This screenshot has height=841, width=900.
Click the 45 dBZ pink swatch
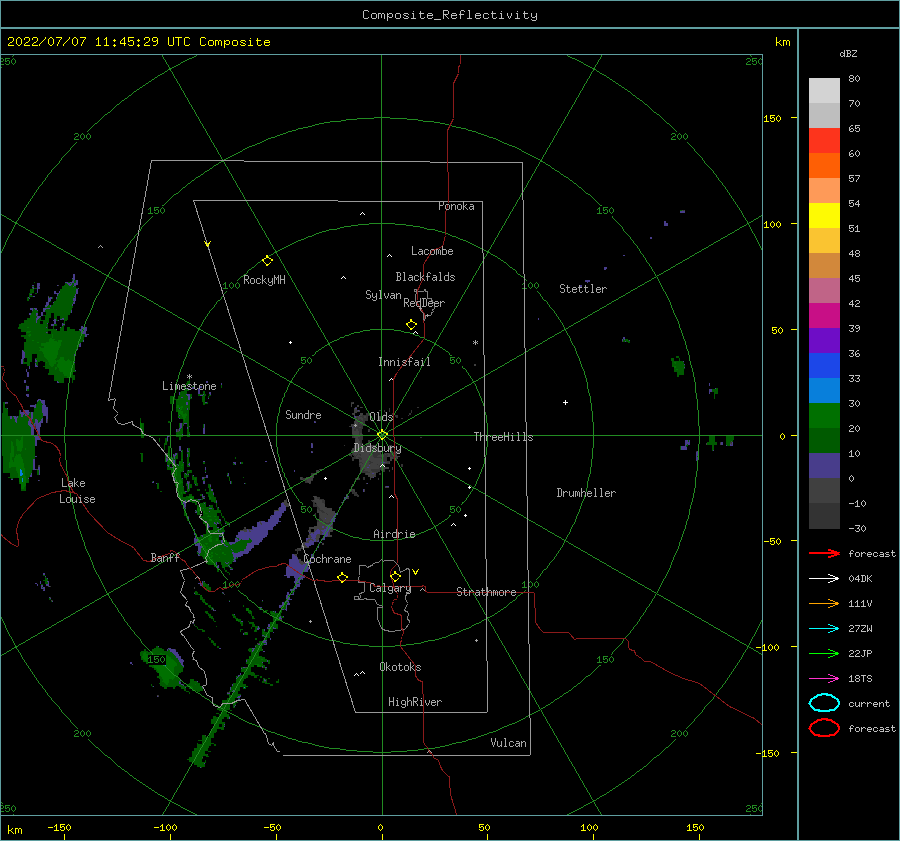(824, 290)
